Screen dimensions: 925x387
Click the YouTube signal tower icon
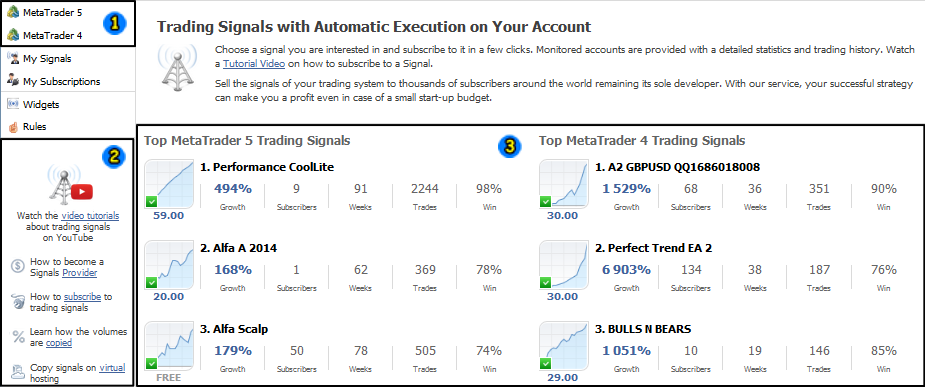68,186
